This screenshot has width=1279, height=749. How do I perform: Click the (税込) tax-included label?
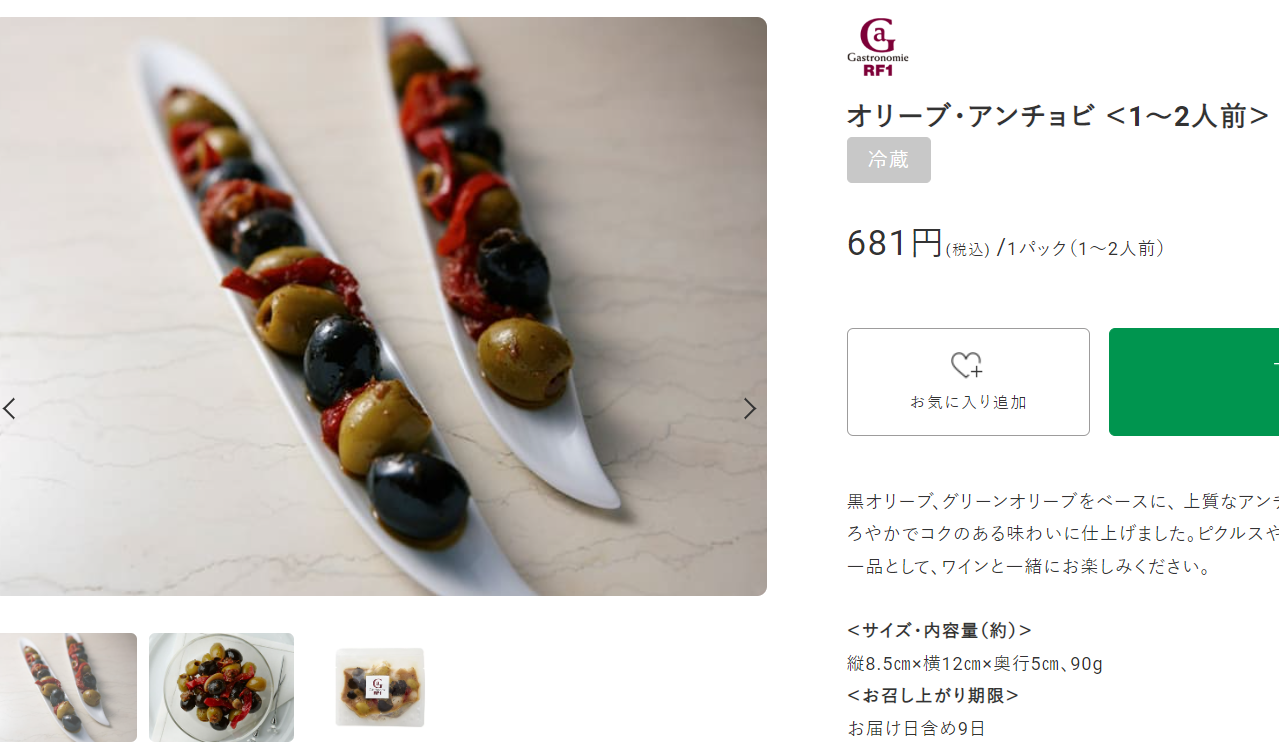(967, 249)
